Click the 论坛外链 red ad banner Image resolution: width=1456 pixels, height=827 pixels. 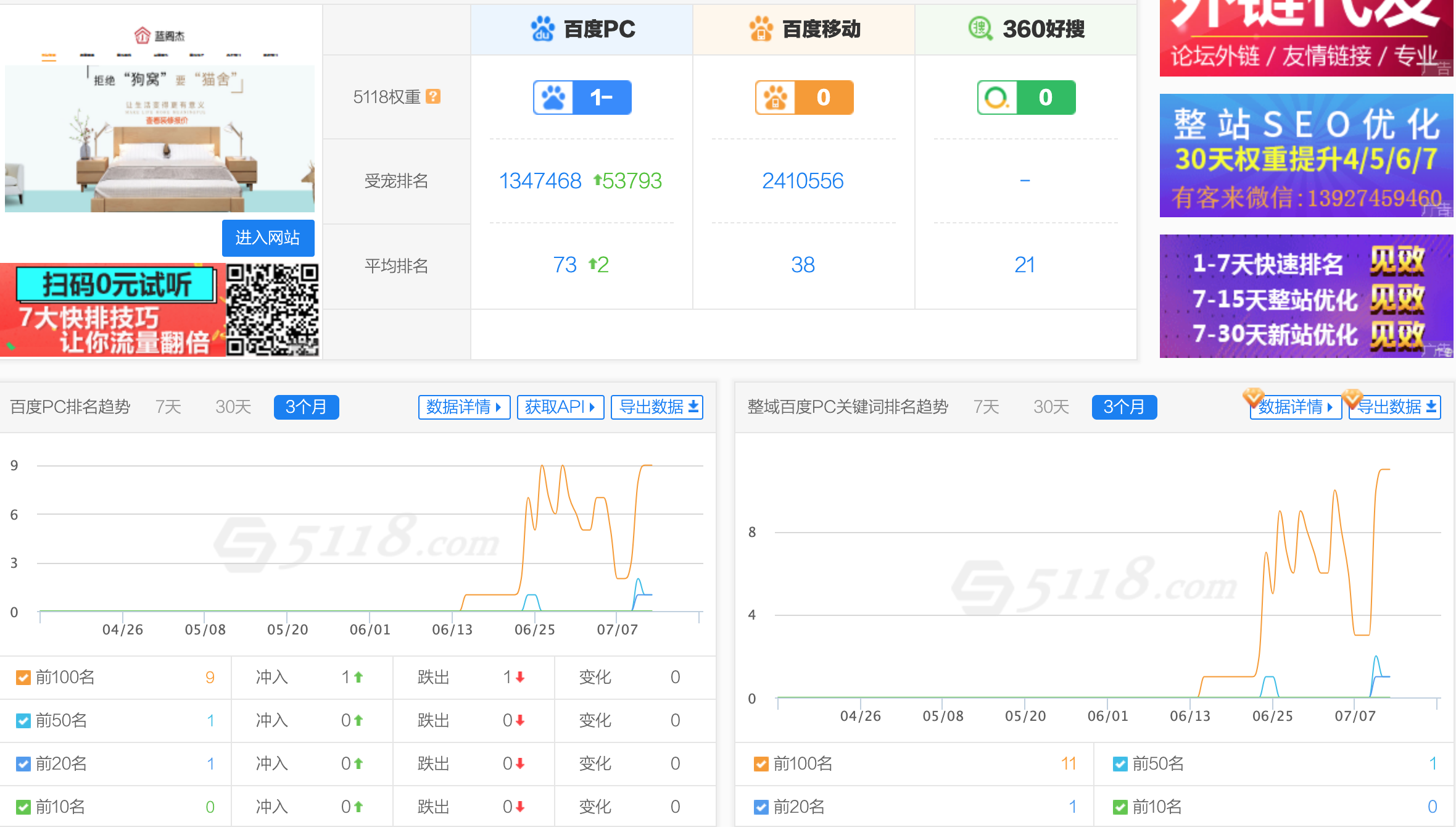(1306, 38)
